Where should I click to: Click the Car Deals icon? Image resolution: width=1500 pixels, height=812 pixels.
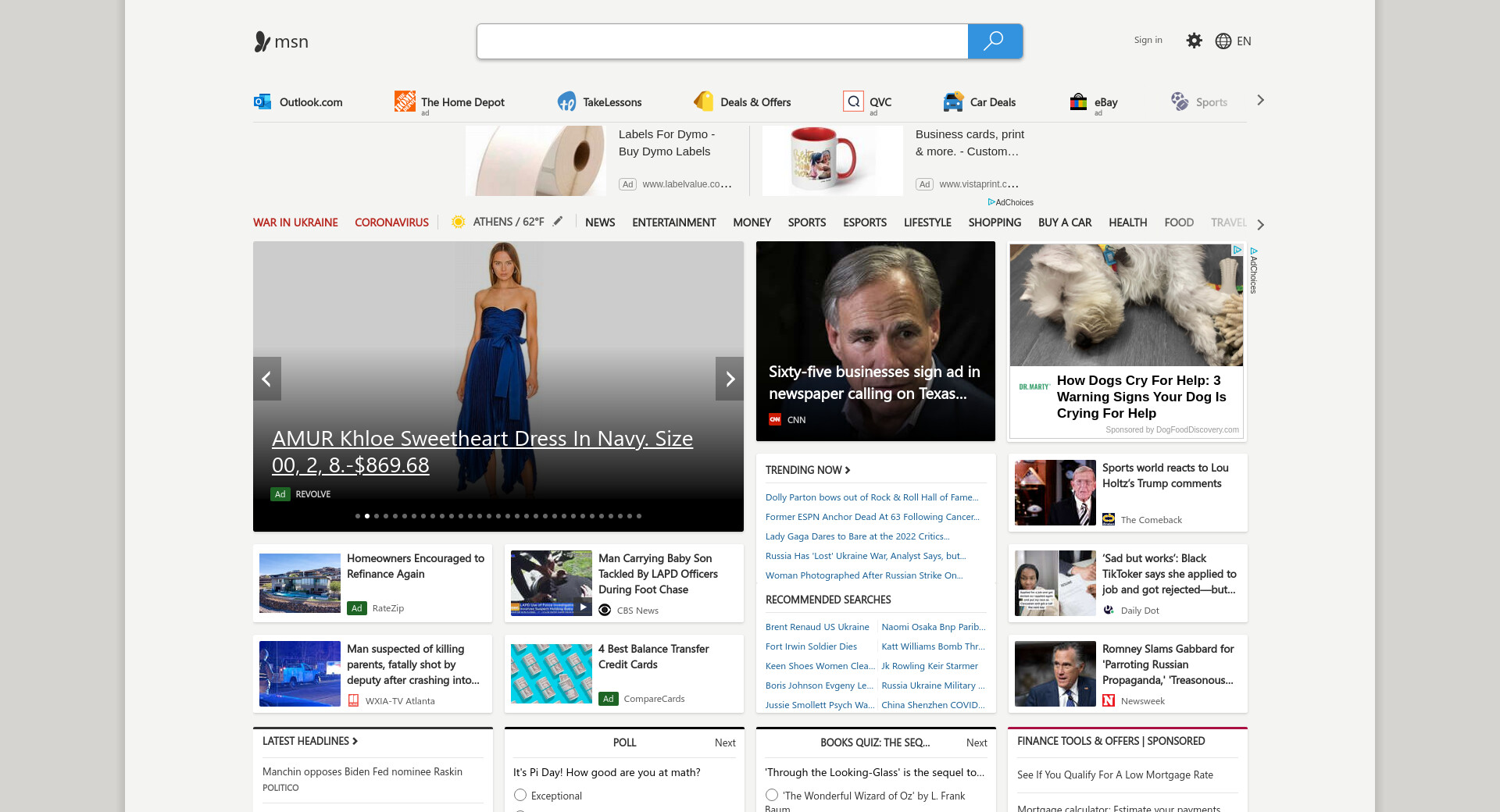coord(953,101)
